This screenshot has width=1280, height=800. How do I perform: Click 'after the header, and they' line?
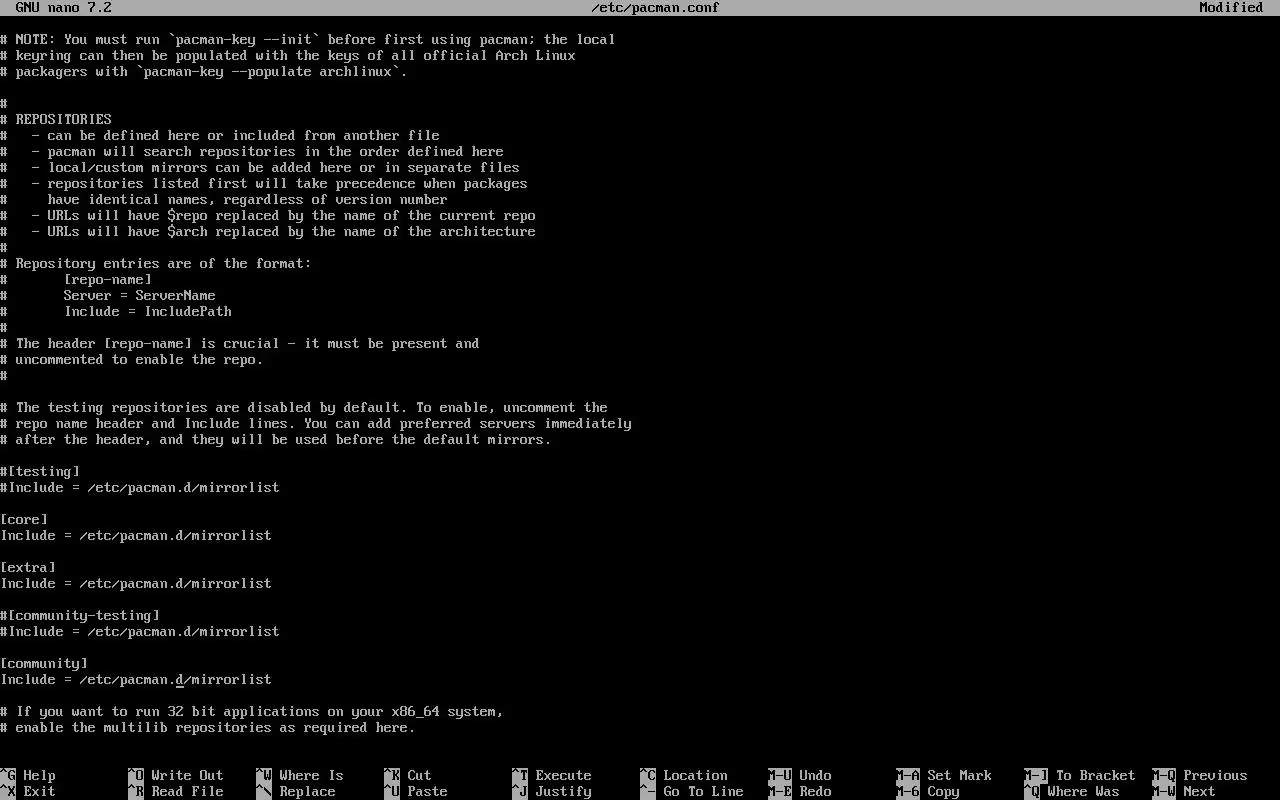point(276,439)
